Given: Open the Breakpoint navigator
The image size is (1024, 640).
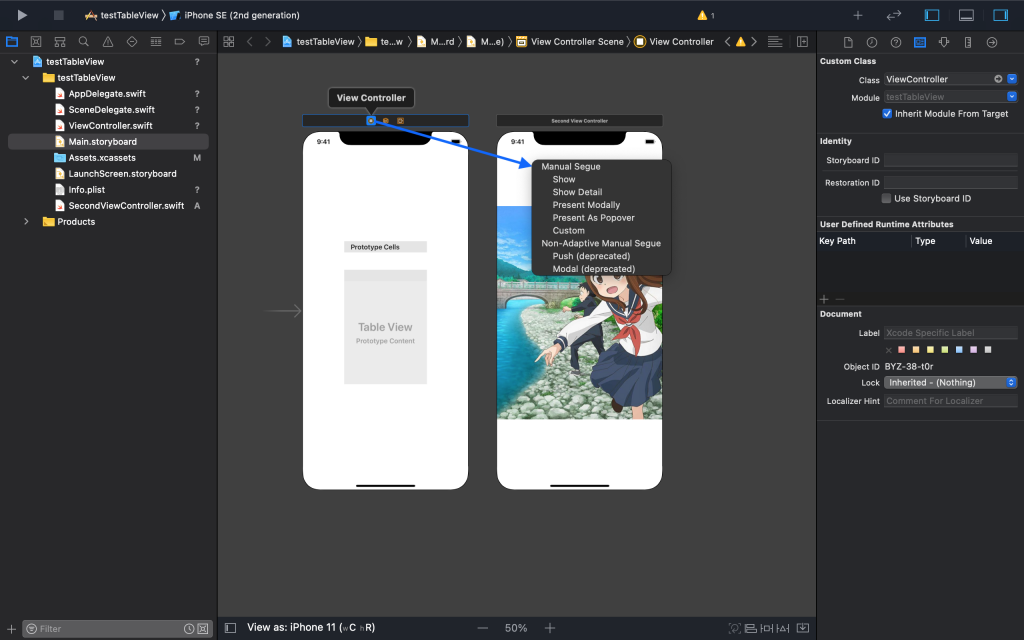Looking at the screenshot, I should 180,42.
